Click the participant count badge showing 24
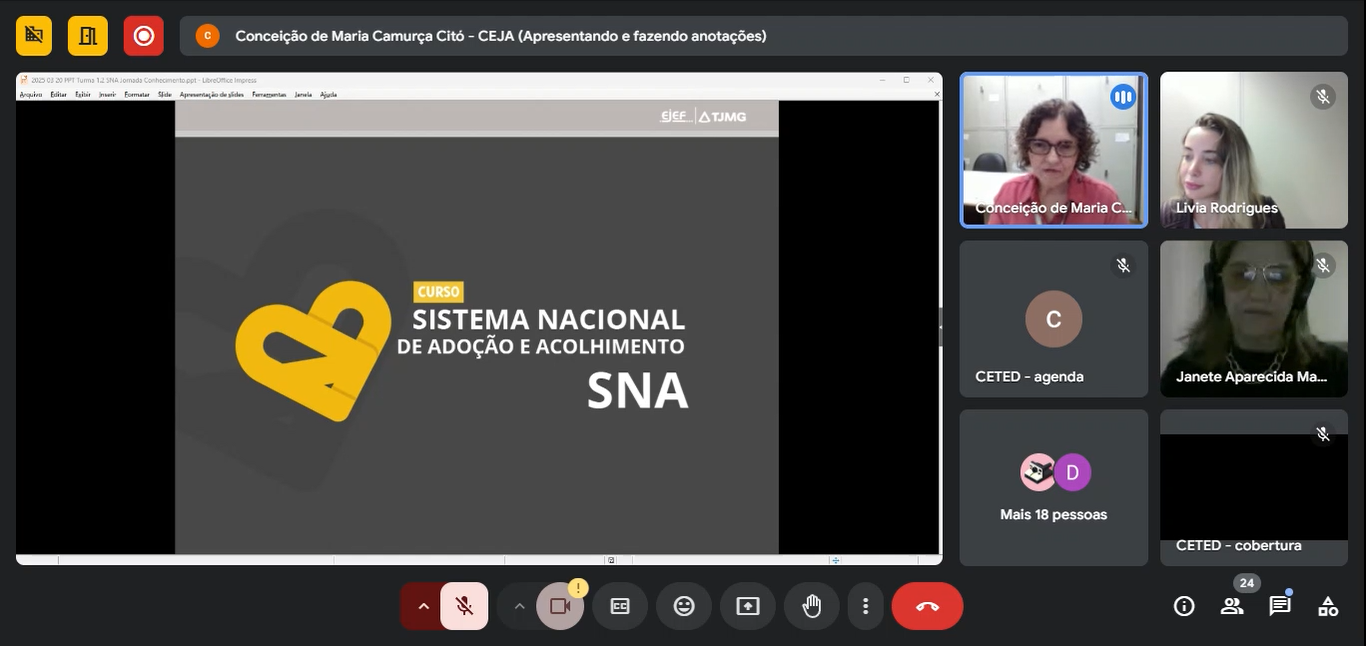 click(x=1246, y=583)
